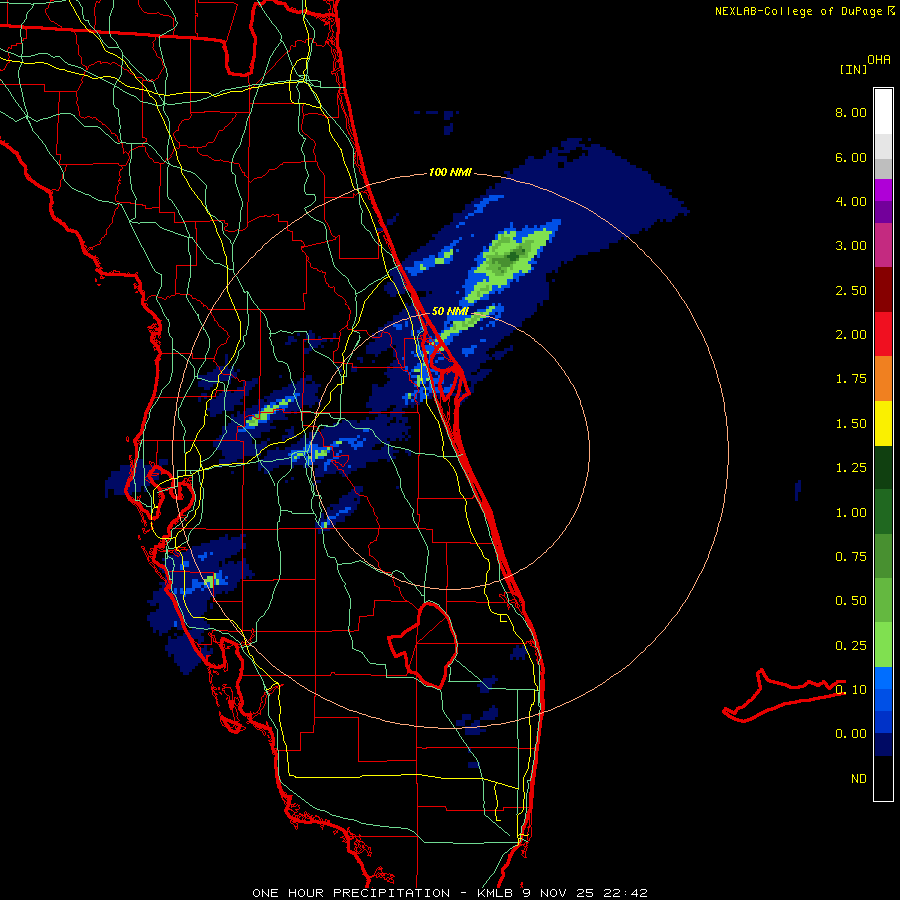
Task: Click the 50 NMI range ring label
Action: (450, 311)
